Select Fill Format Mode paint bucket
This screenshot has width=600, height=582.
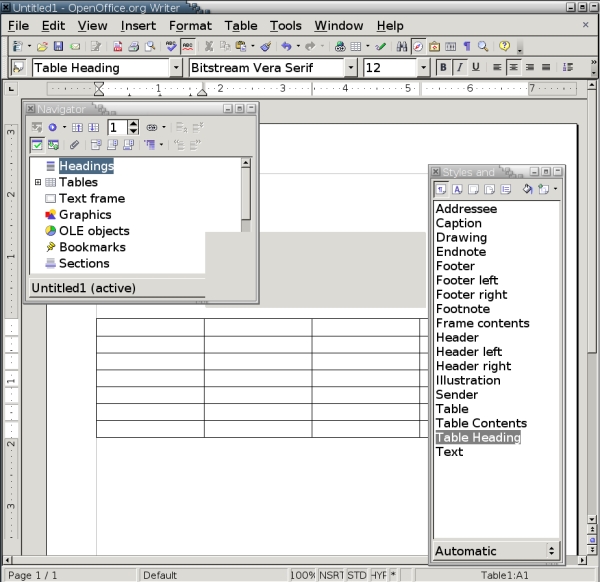pyautogui.click(x=527, y=189)
